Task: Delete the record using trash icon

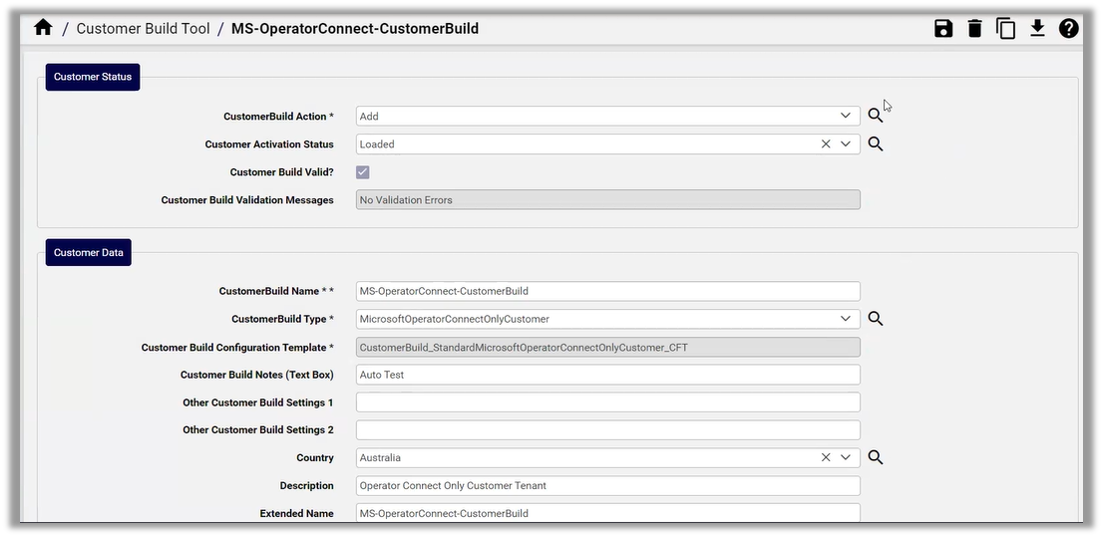Action: click(974, 29)
